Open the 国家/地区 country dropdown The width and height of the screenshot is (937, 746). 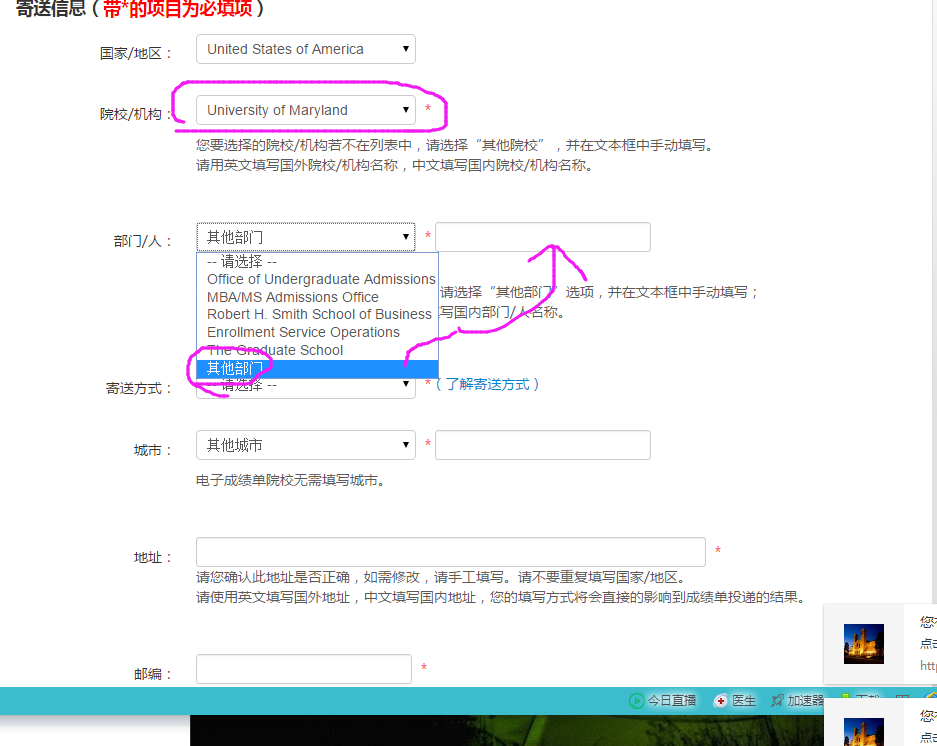(305, 49)
